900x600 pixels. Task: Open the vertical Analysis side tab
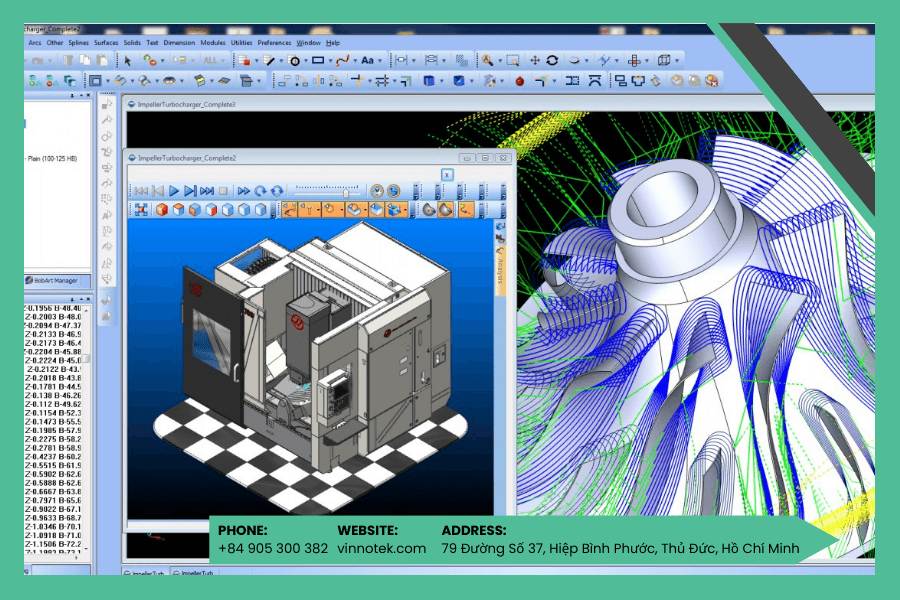501,270
